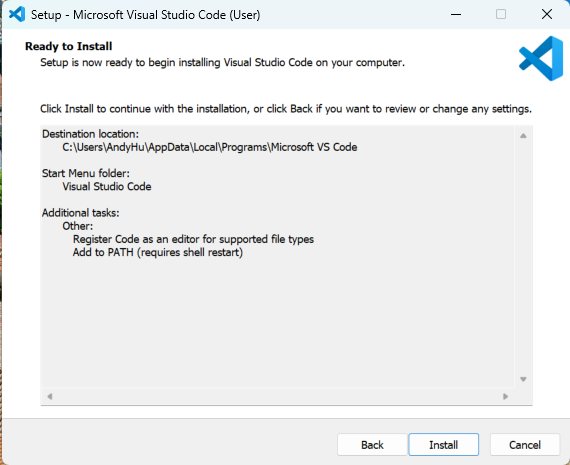Image resolution: width=570 pixels, height=465 pixels.
Task: Minimize the Setup window
Action: pyautogui.click(x=456, y=15)
